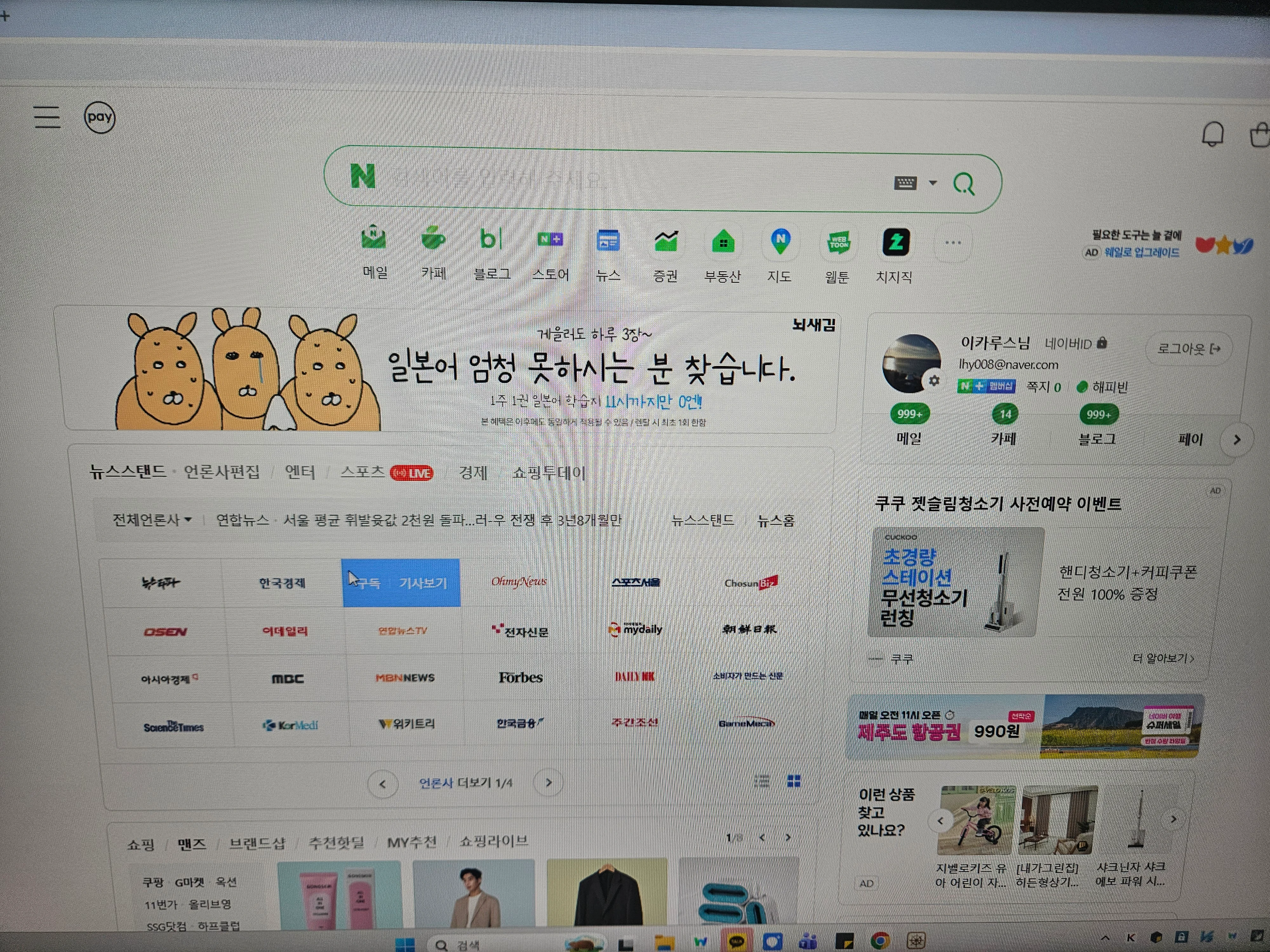
Task: Open the on-screen keyboard icon in search bar
Action: [906, 182]
